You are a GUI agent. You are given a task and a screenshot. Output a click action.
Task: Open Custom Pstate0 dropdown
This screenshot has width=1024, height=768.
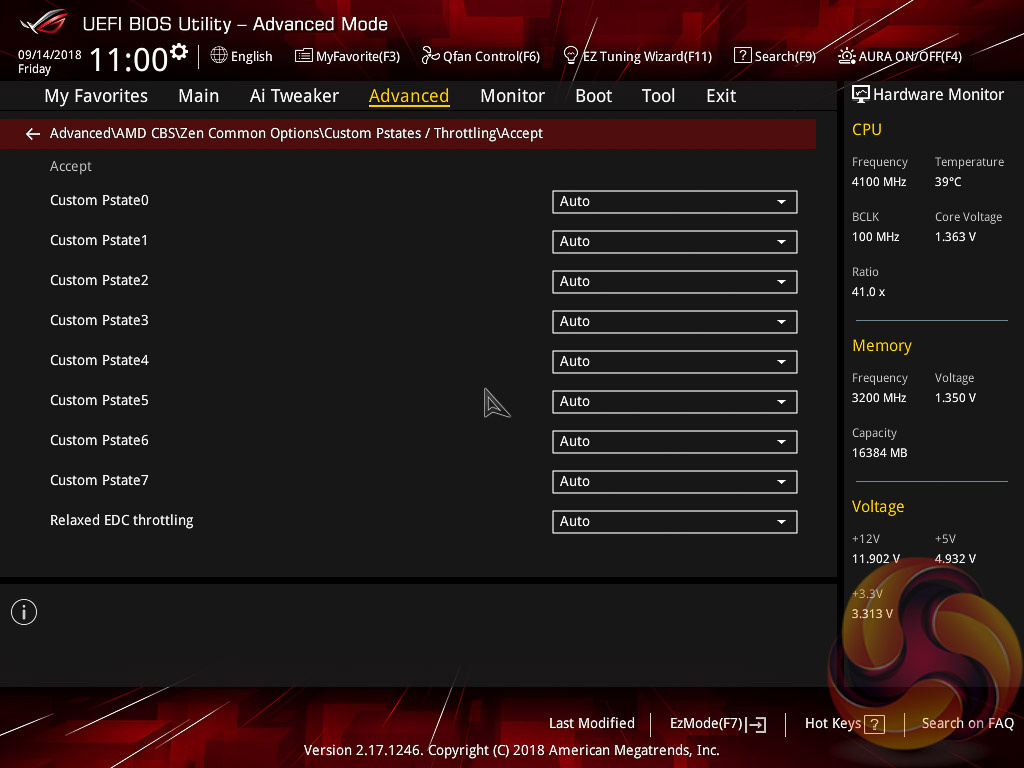click(x=675, y=202)
